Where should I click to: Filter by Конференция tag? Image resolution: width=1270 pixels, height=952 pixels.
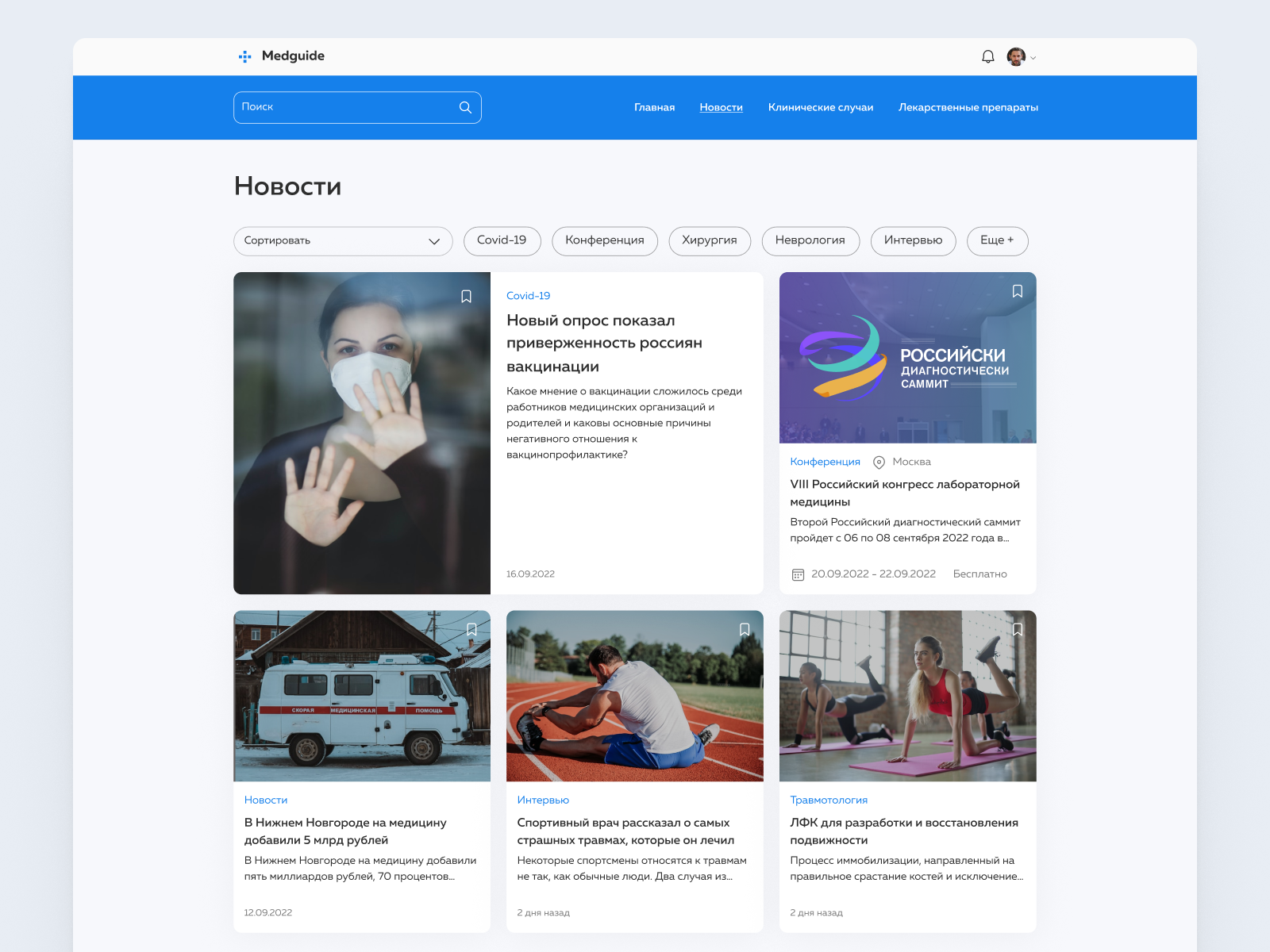click(605, 241)
